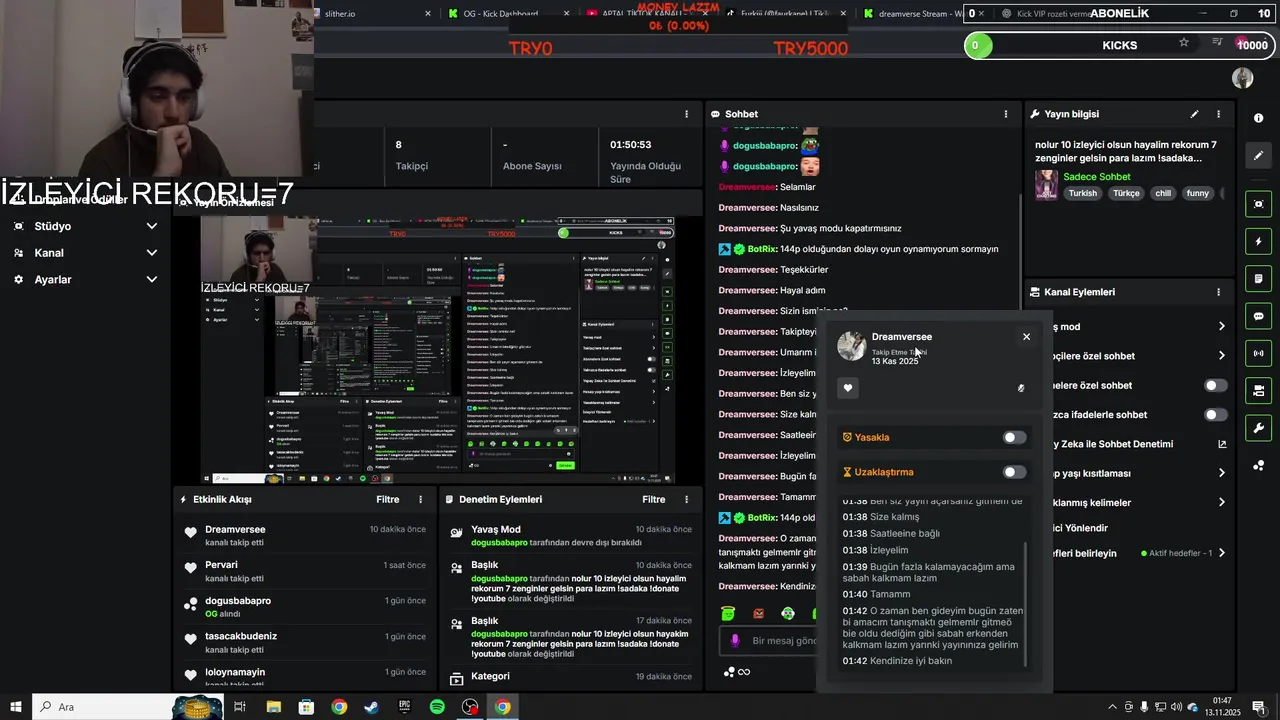Click the chill tag

click(1163, 193)
